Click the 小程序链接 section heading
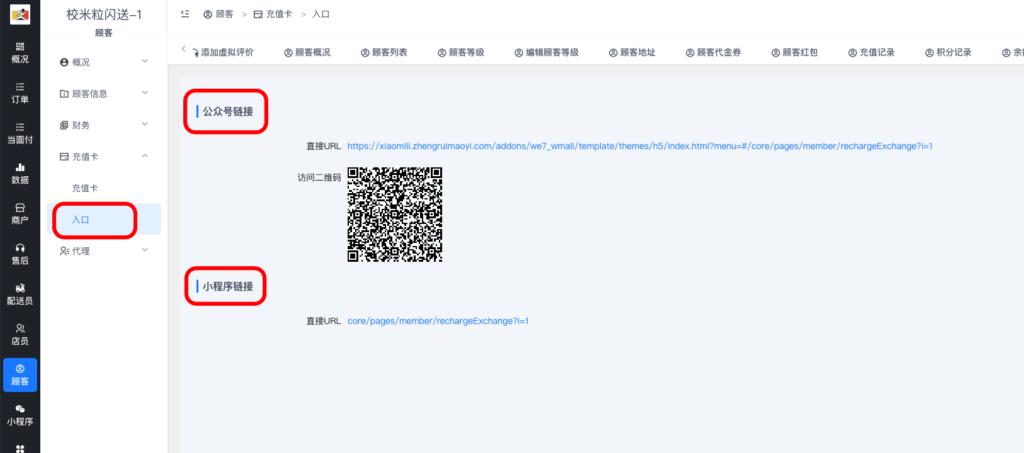This screenshot has height=453, width=1024. [x=227, y=286]
